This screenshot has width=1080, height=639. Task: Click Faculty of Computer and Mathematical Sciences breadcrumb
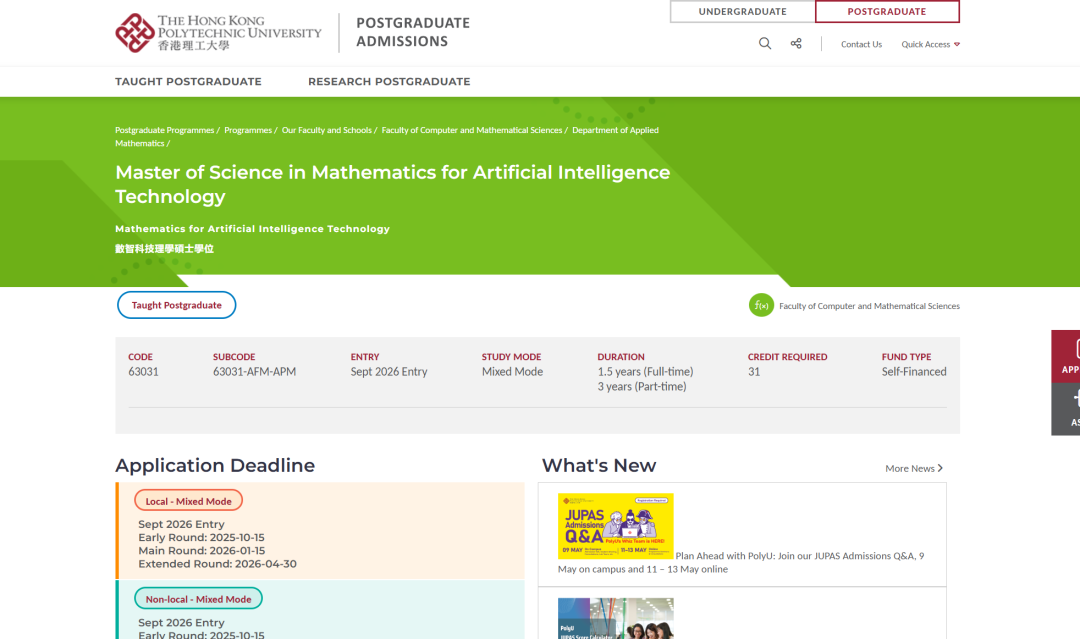coord(472,130)
